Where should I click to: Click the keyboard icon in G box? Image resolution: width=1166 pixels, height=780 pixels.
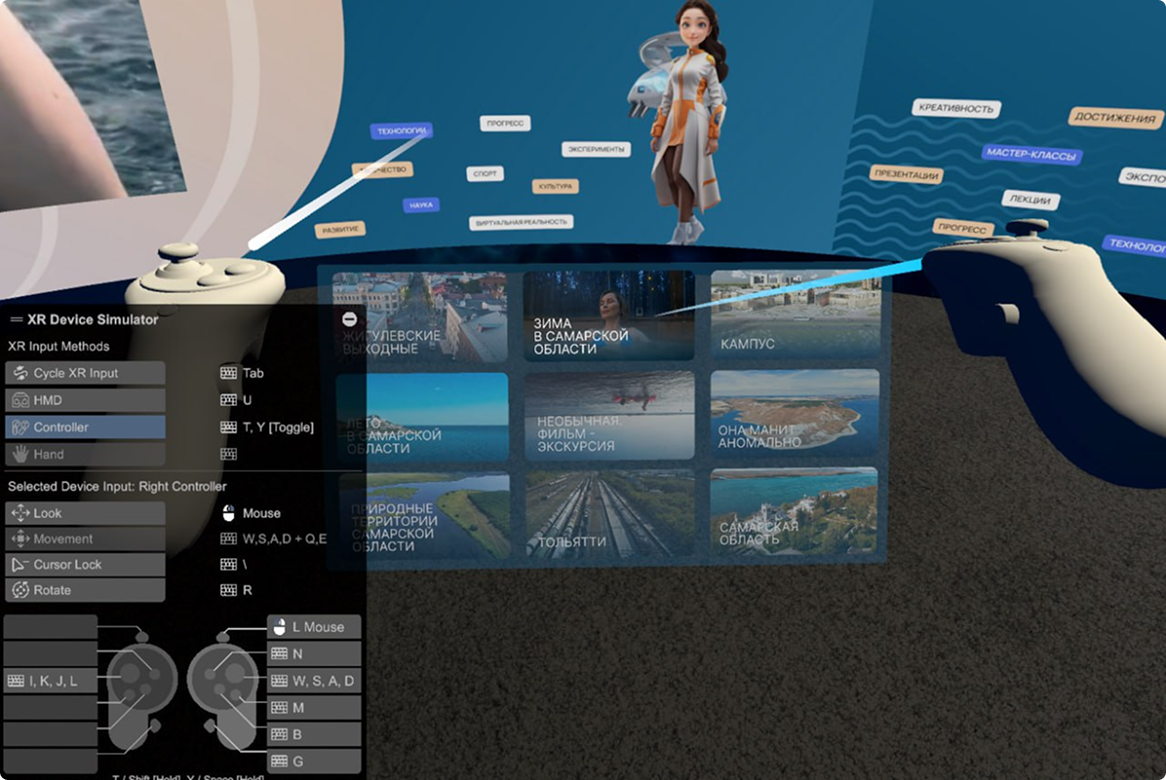[x=280, y=761]
